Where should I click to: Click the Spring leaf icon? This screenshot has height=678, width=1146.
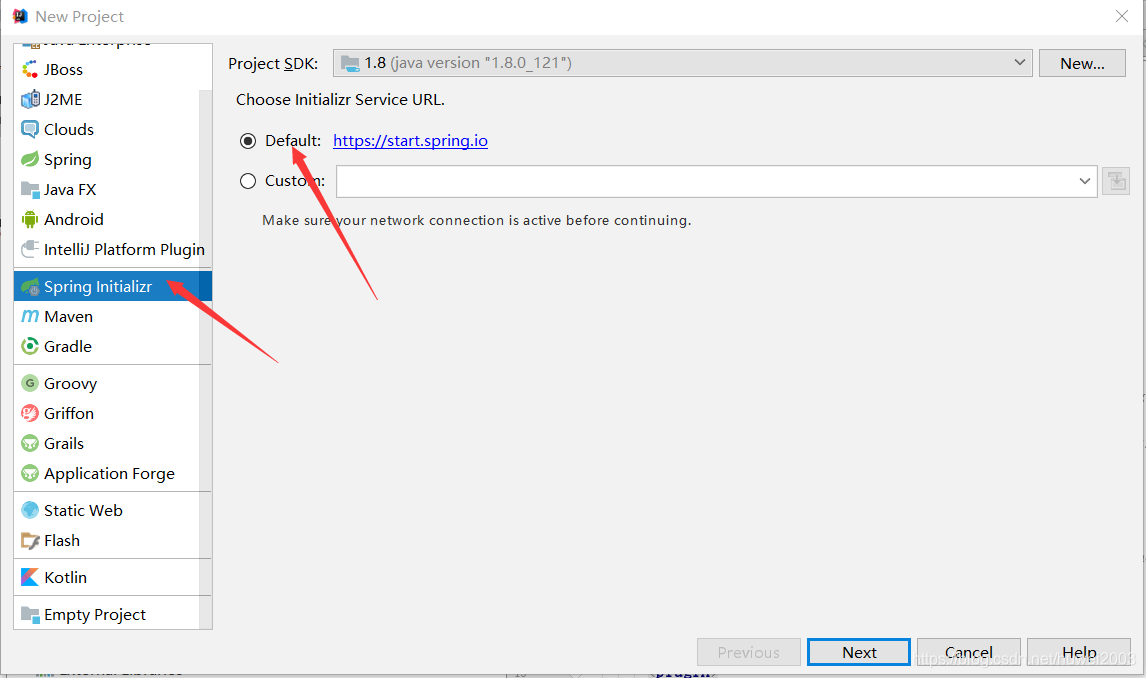coord(30,159)
